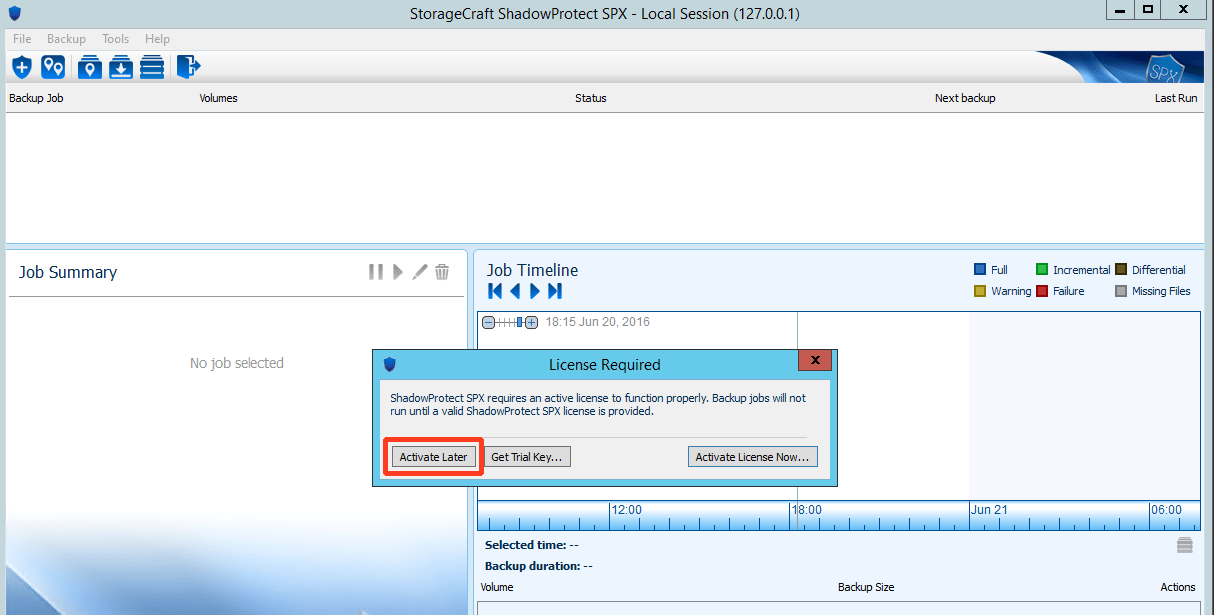Zoom in the timeline with plus control
This screenshot has width=1214, height=615.
[x=531, y=322]
